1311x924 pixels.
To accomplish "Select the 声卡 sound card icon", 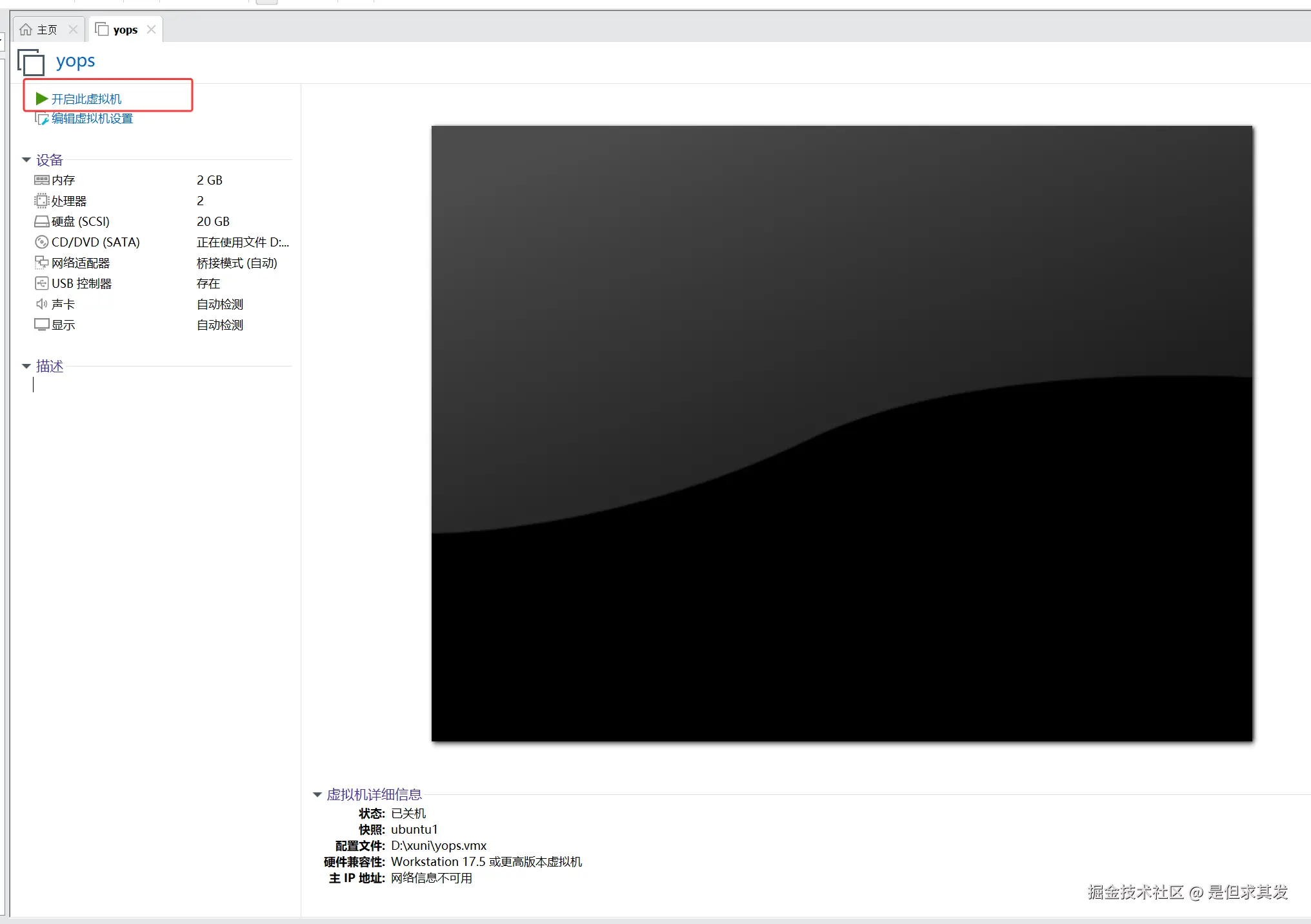I will (x=42, y=304).
